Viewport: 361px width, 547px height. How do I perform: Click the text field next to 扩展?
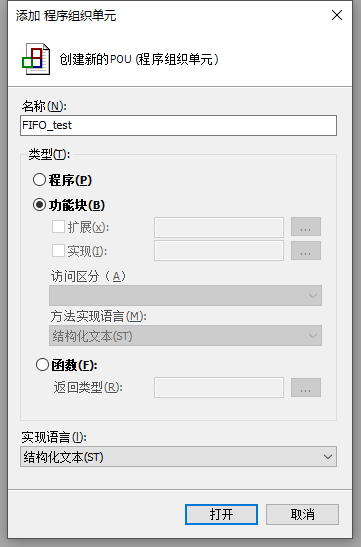219,227
